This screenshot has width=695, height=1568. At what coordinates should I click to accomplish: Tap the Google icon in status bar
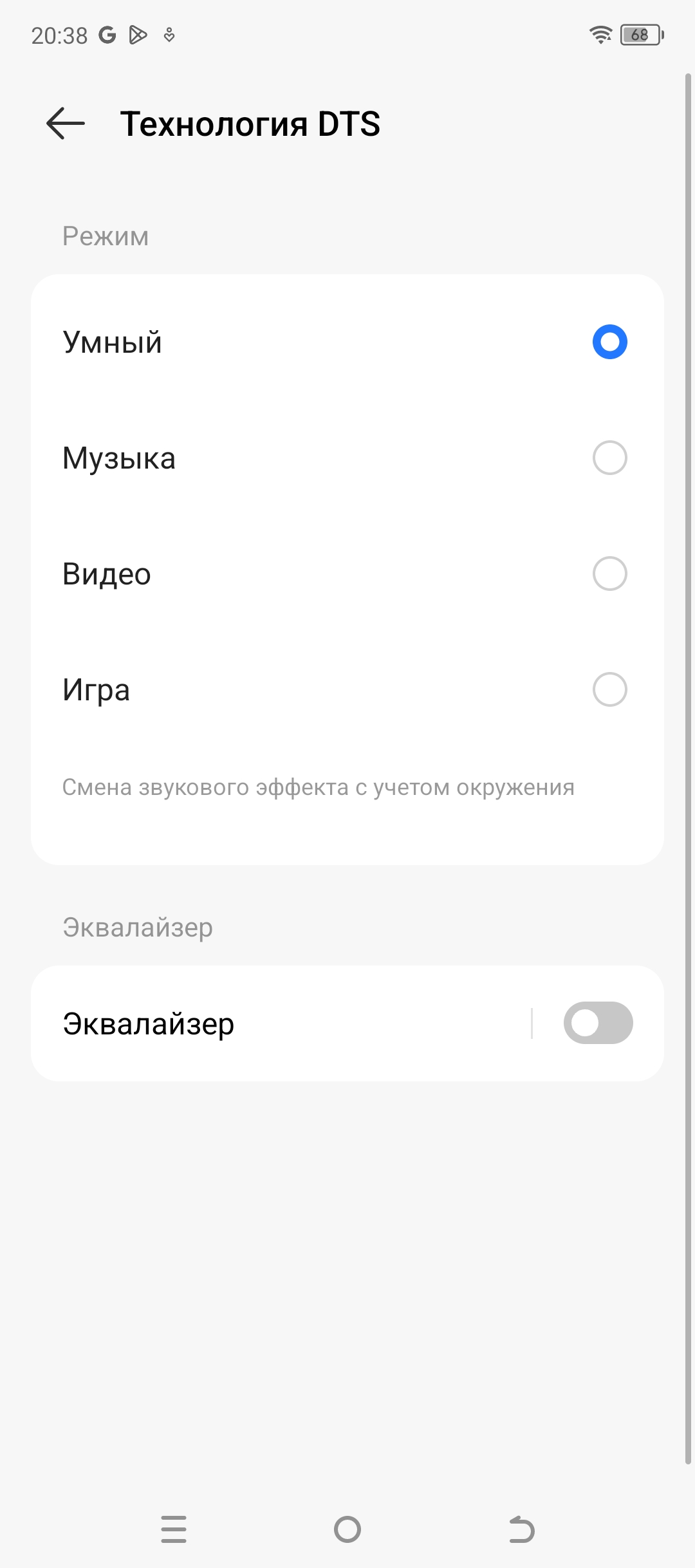tap(107, 35)
